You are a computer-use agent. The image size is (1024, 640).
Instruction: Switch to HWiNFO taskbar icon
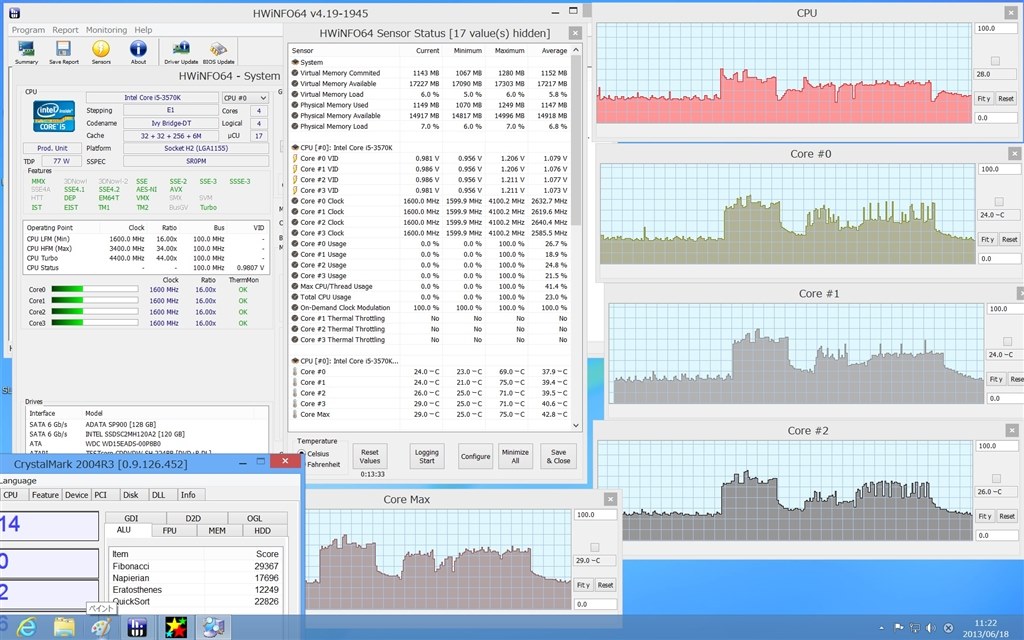click(137, 628)
